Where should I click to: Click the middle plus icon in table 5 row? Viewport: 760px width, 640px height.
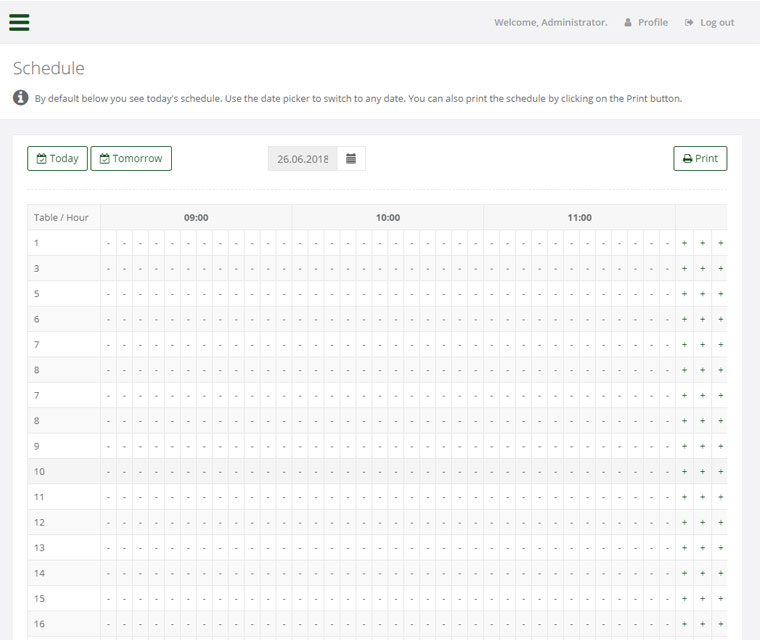702,294
